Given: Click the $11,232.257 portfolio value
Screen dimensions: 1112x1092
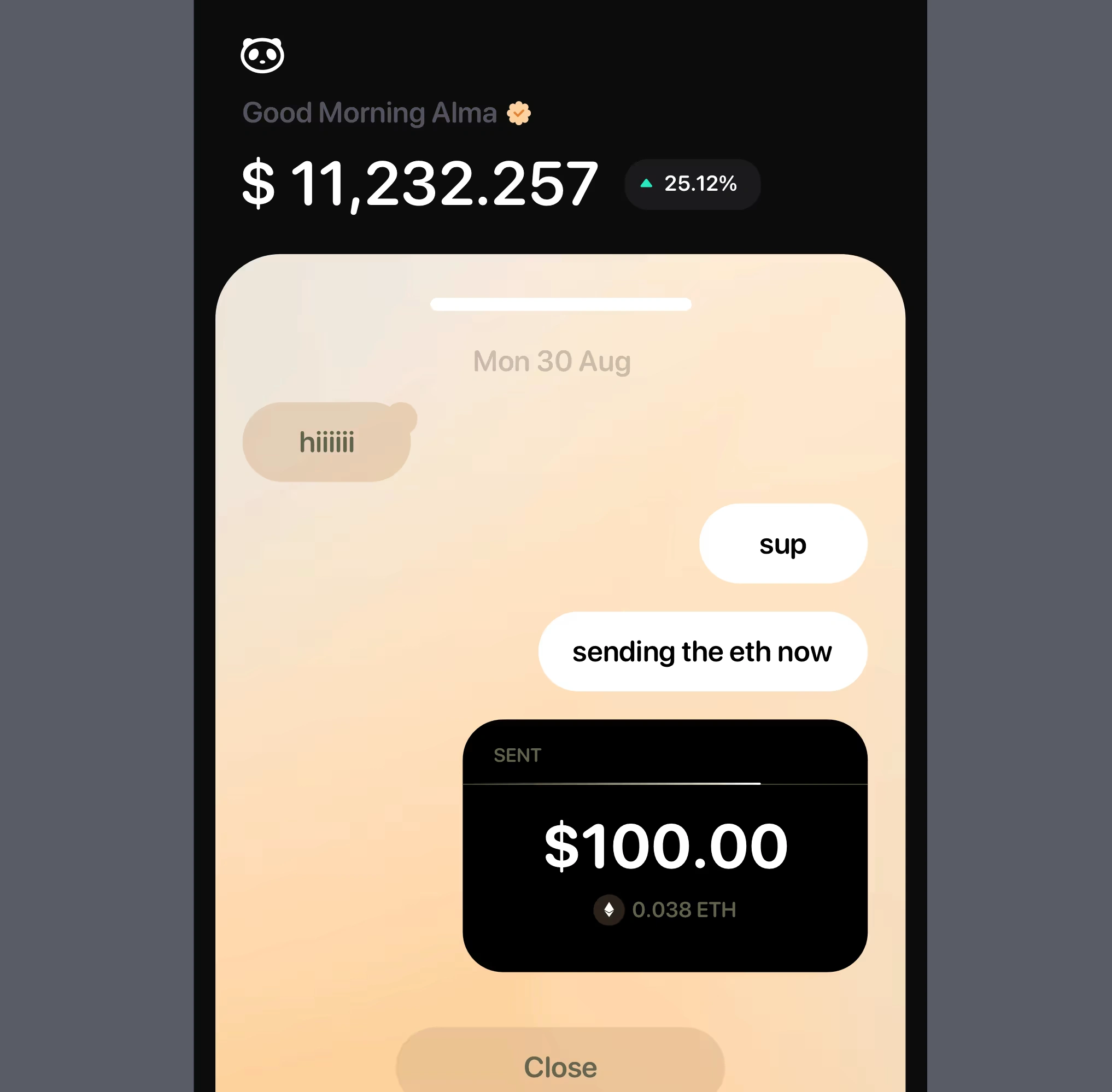Looking at the screenshot, I should 419,184.
